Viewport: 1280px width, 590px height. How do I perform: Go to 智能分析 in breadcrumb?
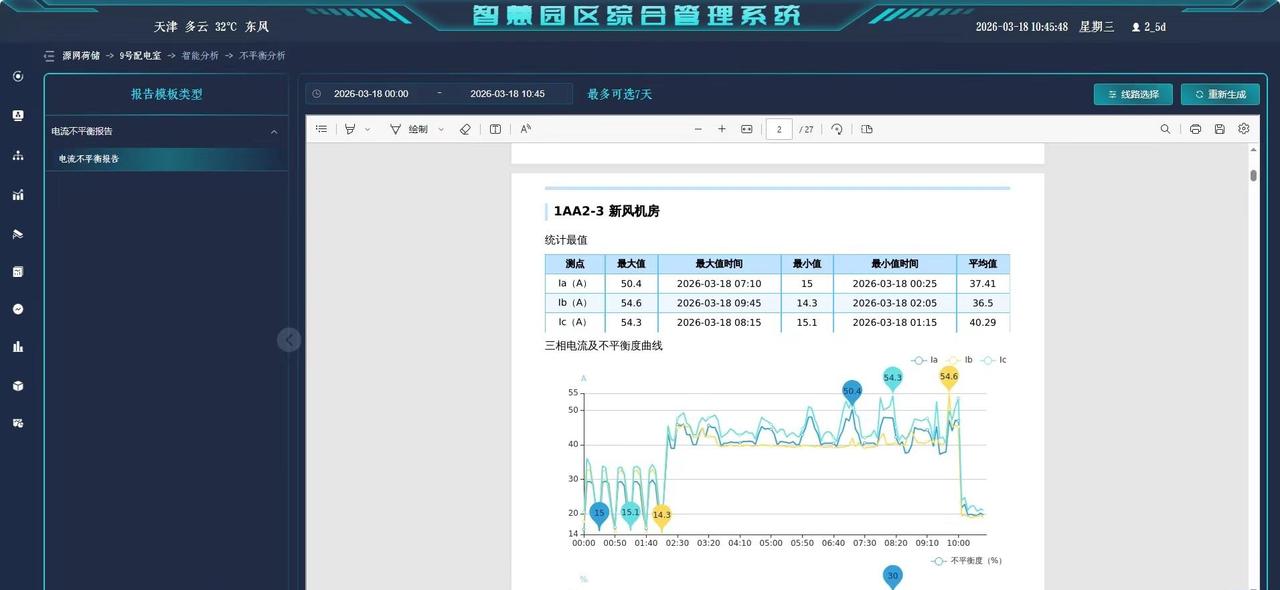pos(200,56)
